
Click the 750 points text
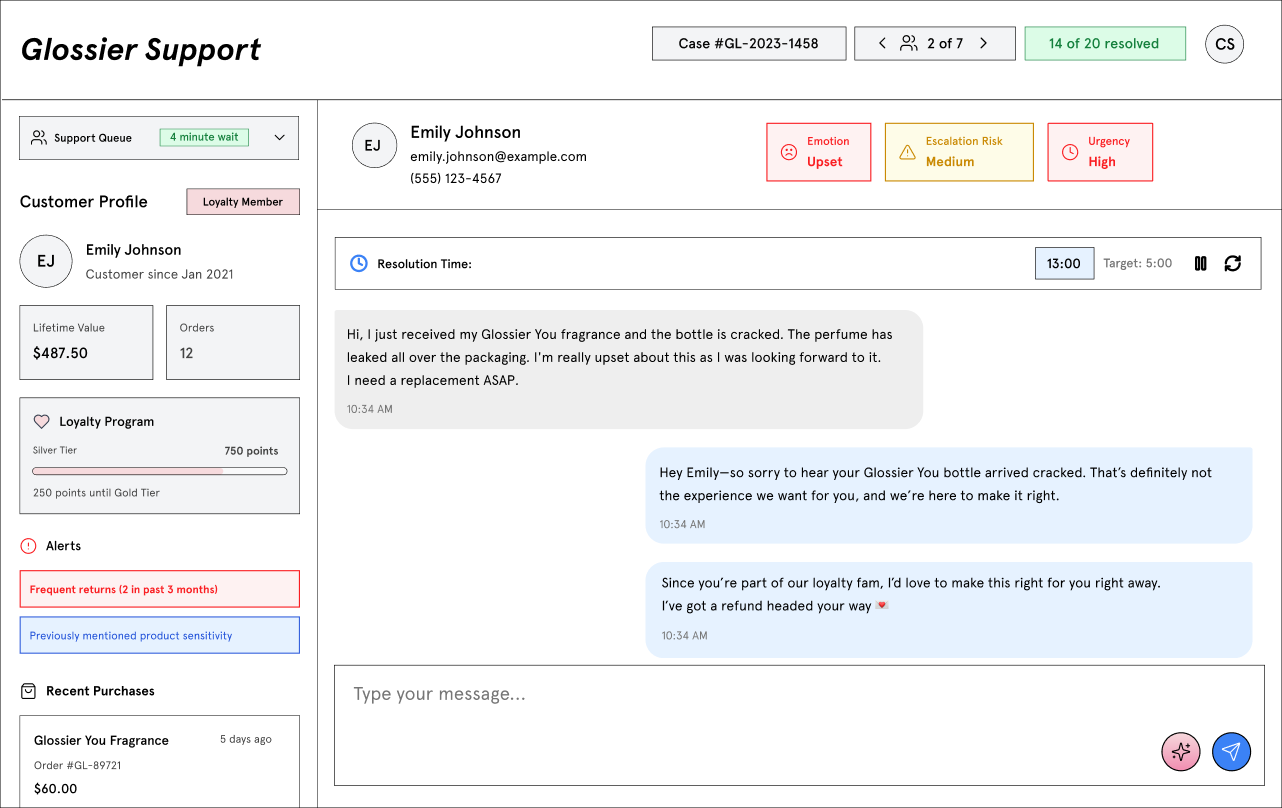[x=251, y=450]
